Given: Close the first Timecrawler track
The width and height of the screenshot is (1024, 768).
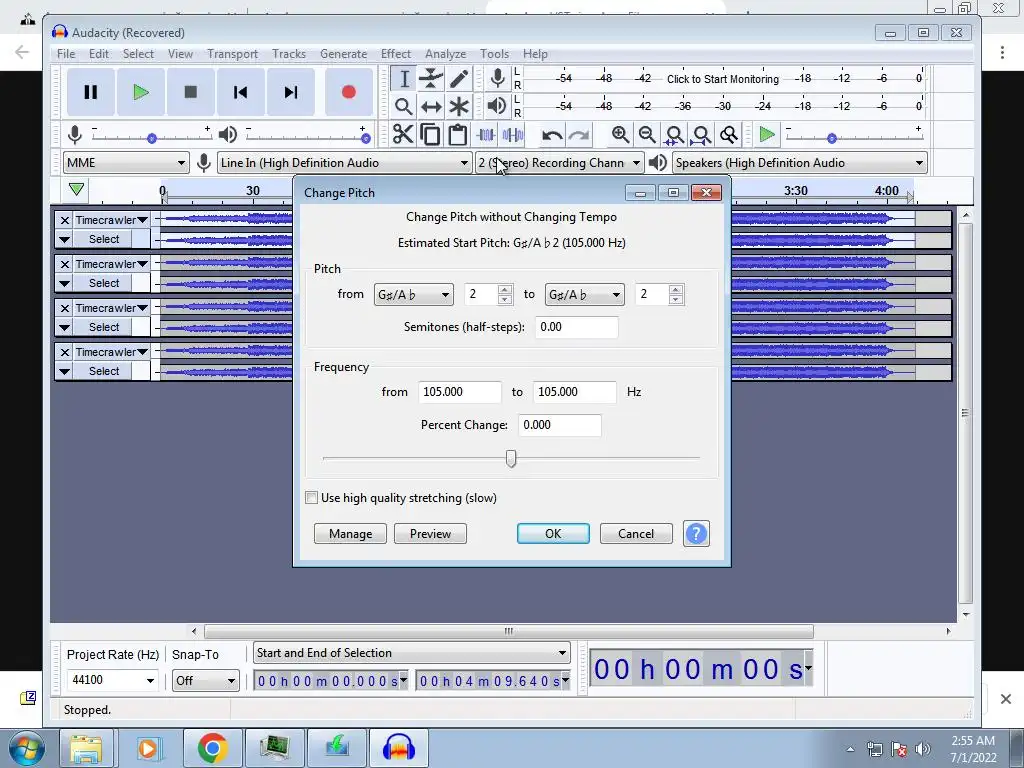Looking at the screenshot, I should click(64, 221).
